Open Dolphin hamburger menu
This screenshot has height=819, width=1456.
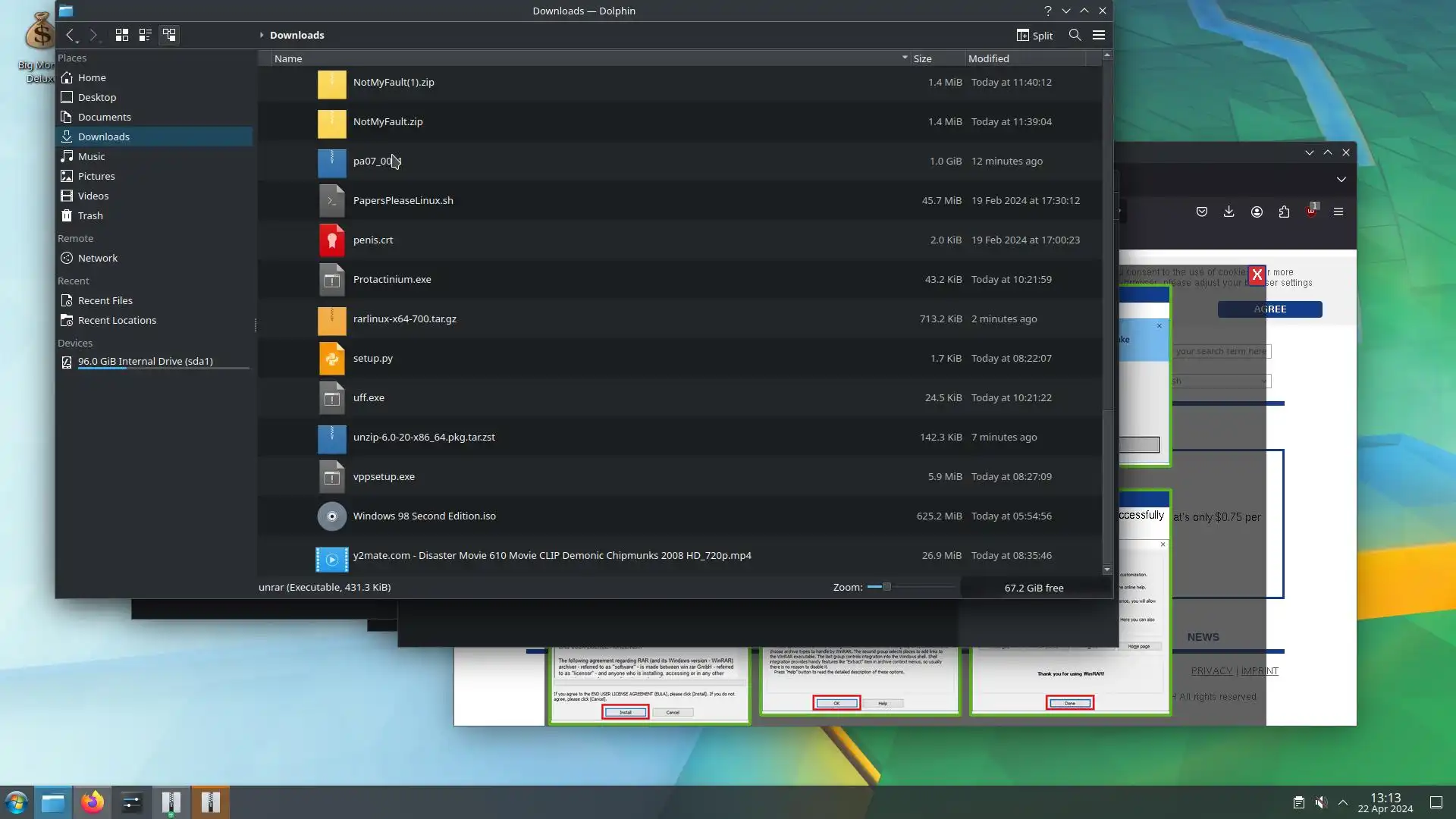click(x=1098, y=35)
